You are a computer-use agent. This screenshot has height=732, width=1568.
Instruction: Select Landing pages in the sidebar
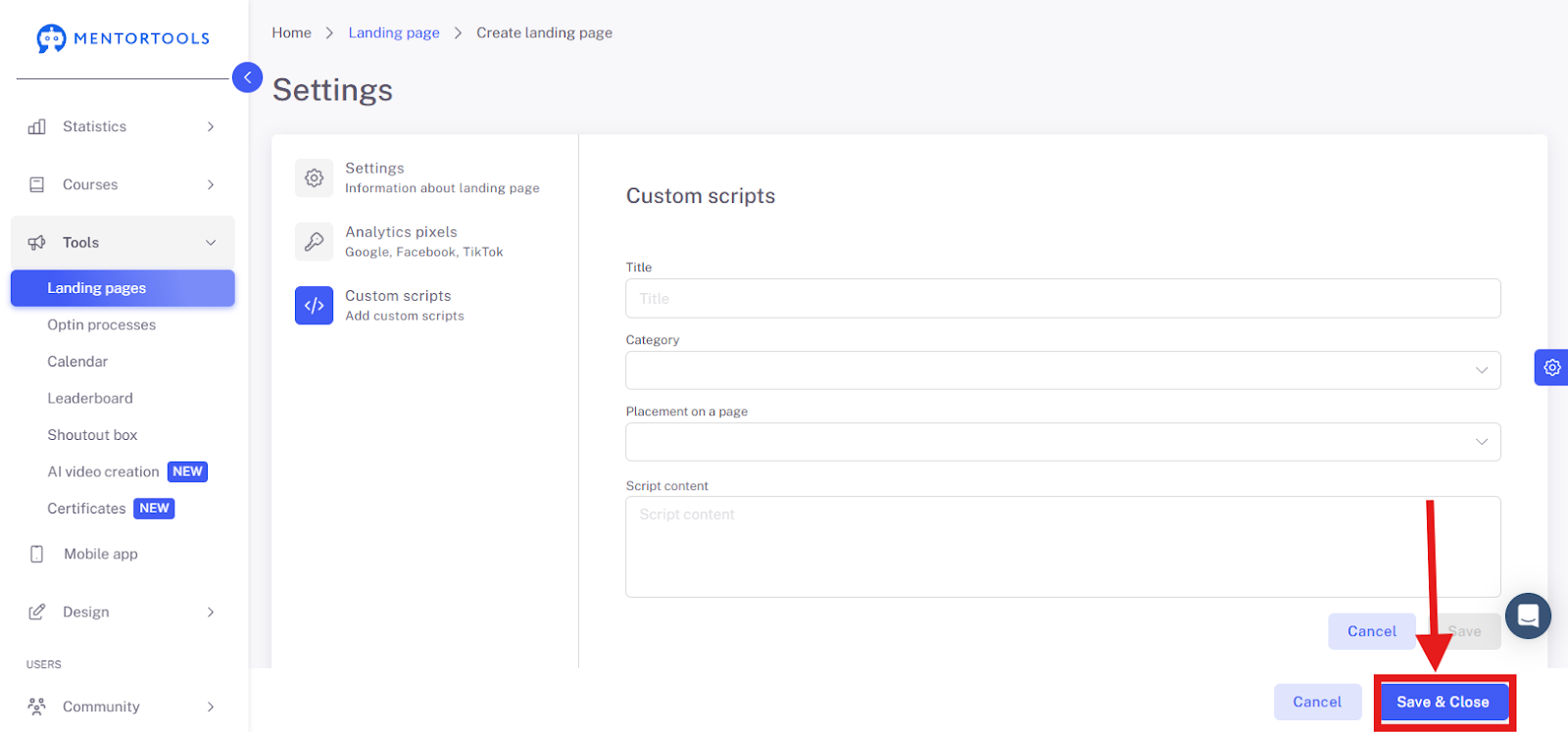(x=122, y=288)
